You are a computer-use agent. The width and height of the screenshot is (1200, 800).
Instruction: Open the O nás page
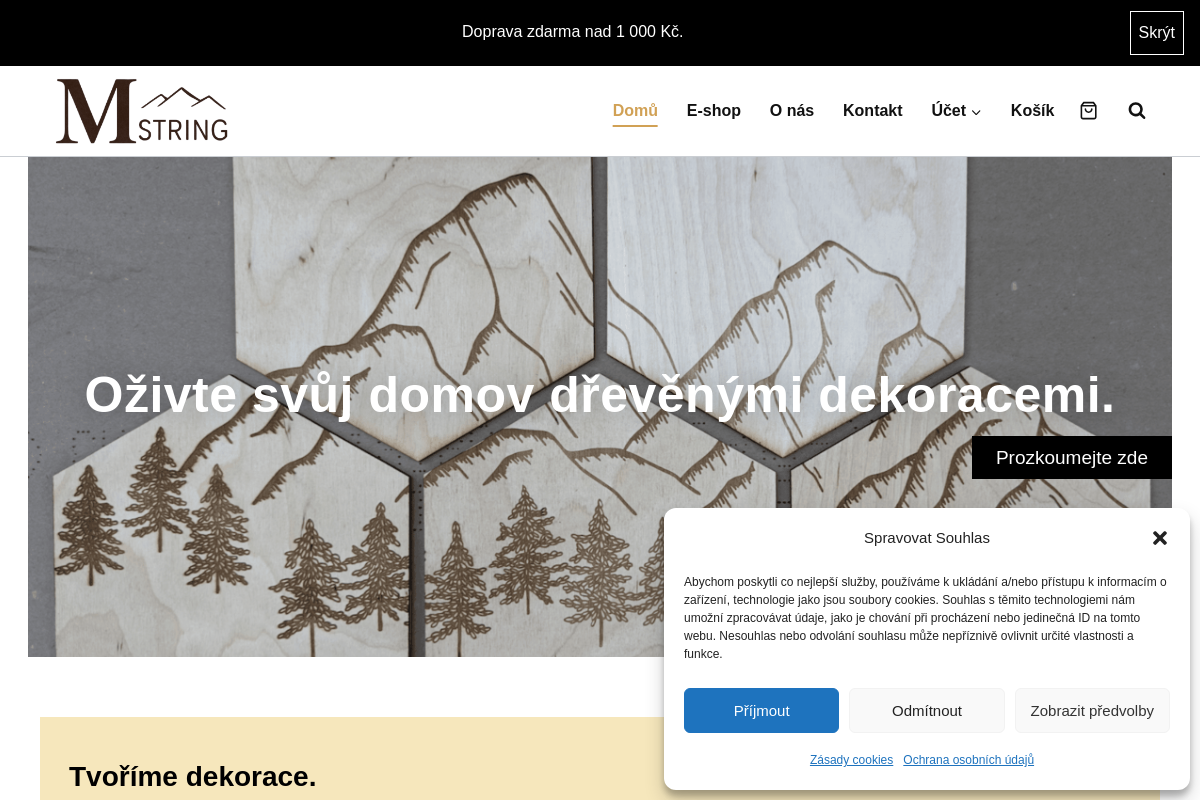[x=791, y=110]
